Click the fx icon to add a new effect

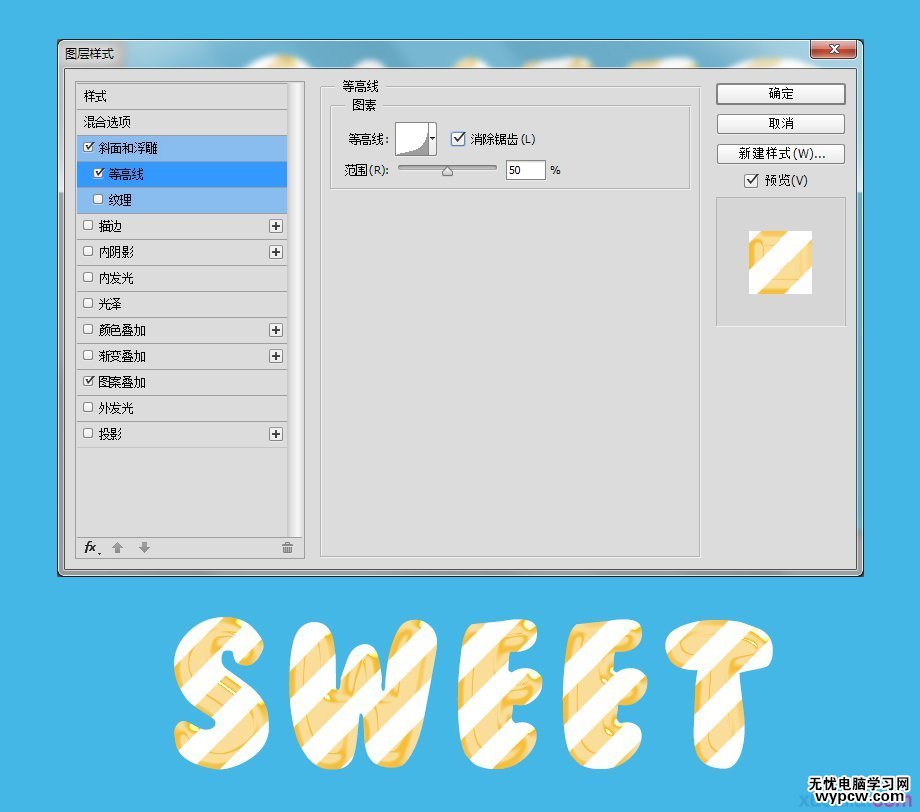click(x=90, y=548)
